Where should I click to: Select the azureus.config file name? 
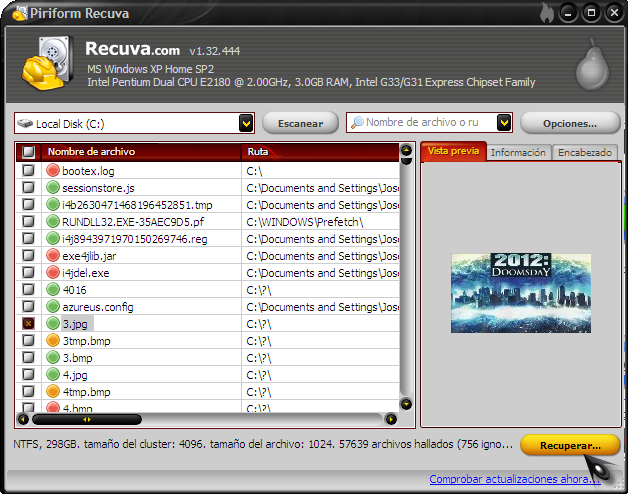(98, 307)
